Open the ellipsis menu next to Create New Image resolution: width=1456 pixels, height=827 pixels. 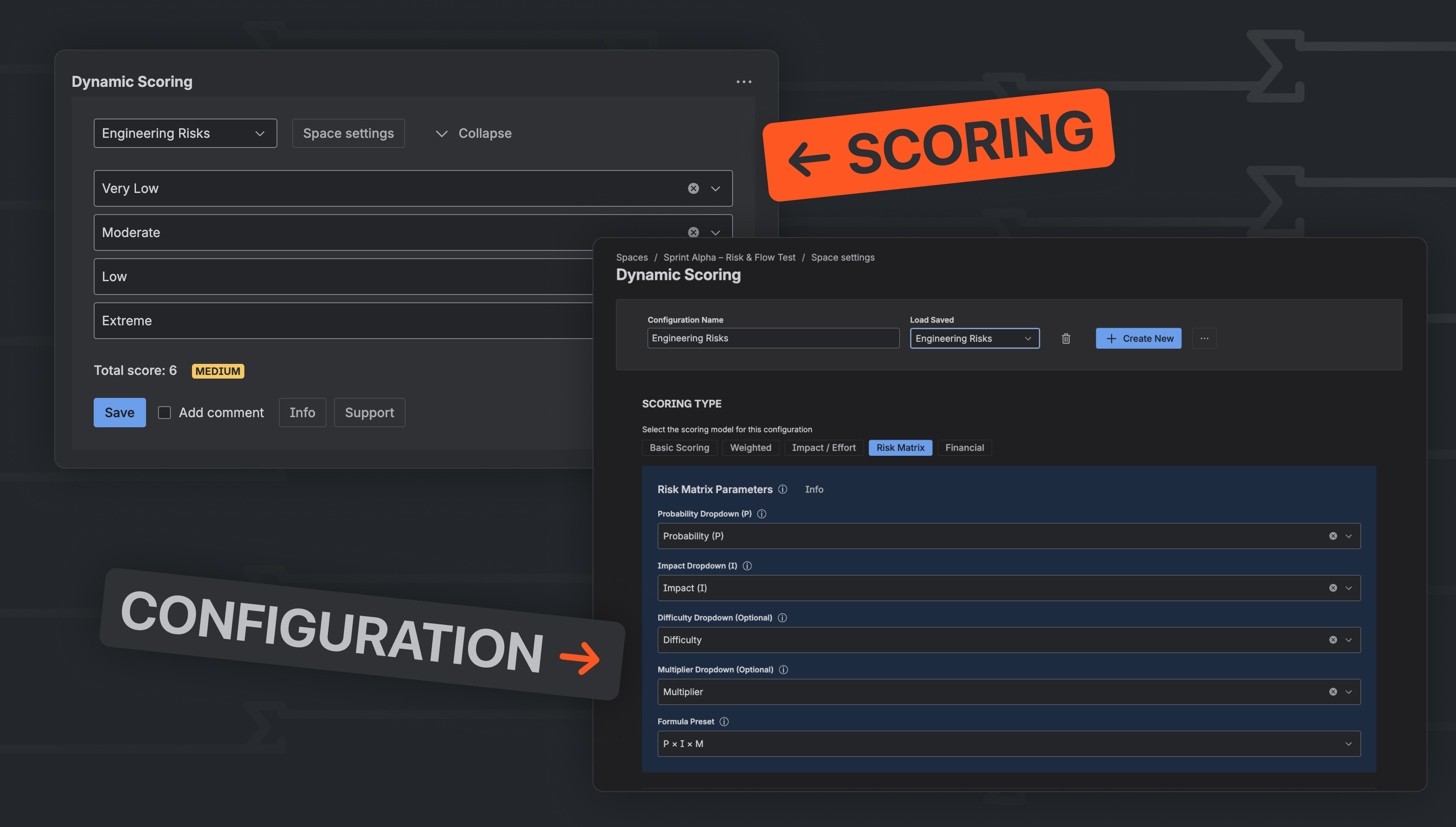coord(1205,338)
